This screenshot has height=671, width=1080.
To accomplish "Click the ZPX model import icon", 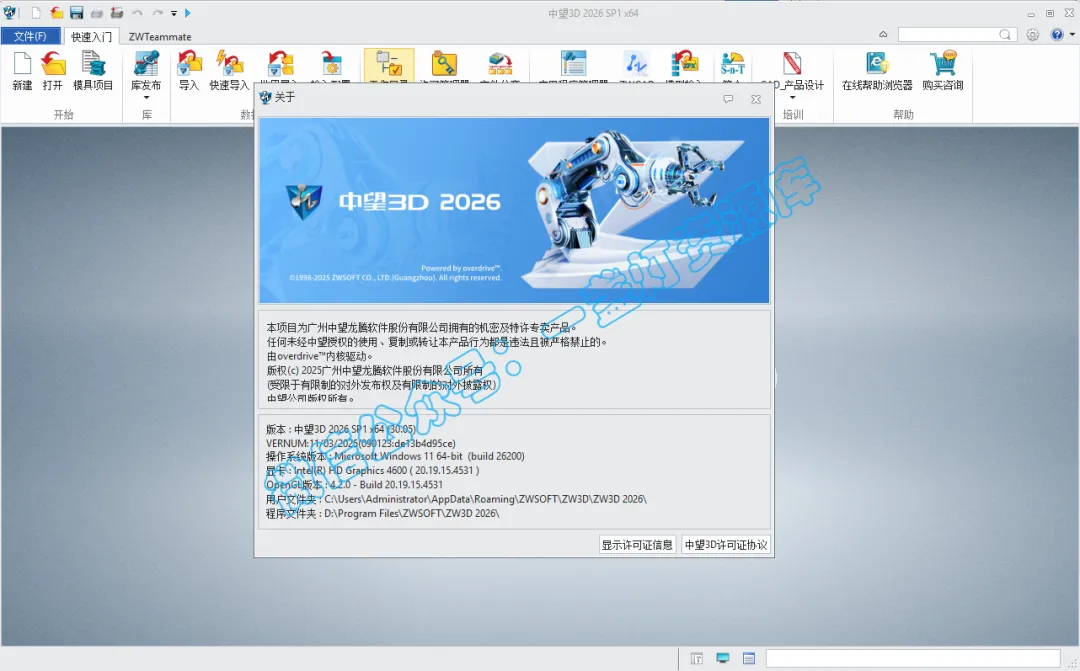I will click(x=685, y=65).
